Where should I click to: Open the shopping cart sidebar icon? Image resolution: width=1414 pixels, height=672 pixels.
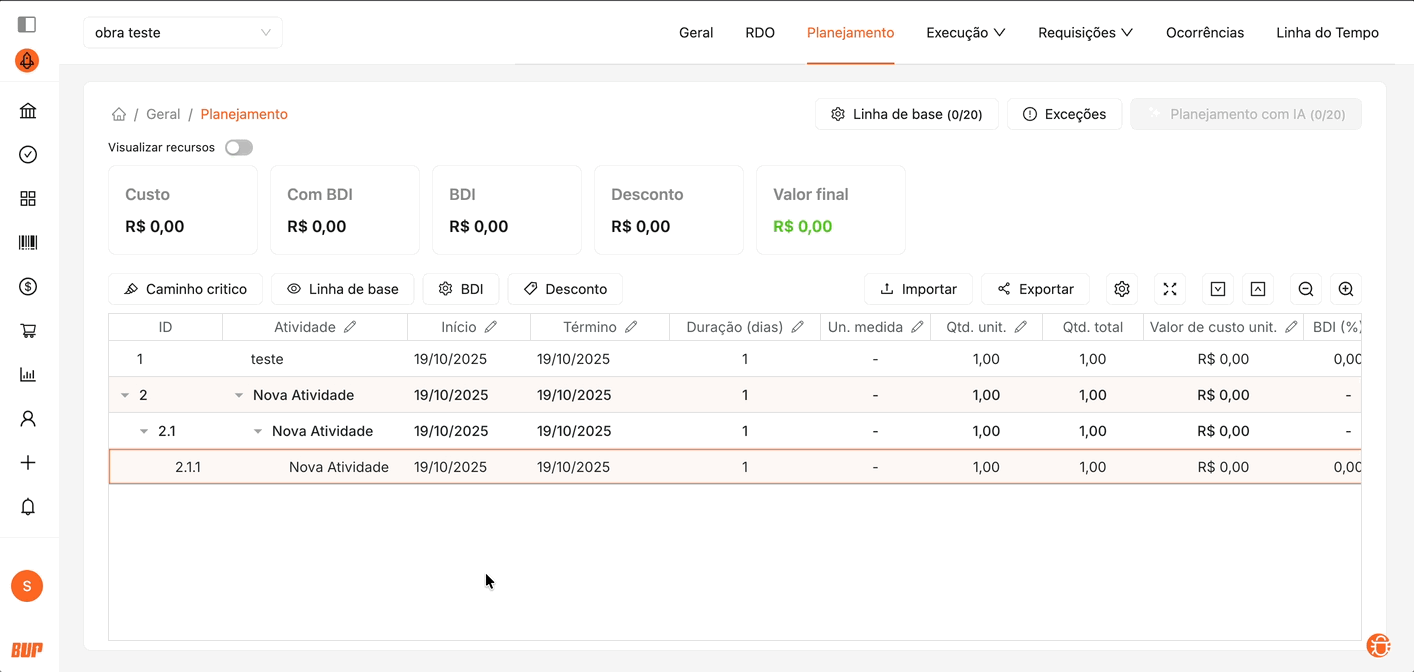pos(28,331)
